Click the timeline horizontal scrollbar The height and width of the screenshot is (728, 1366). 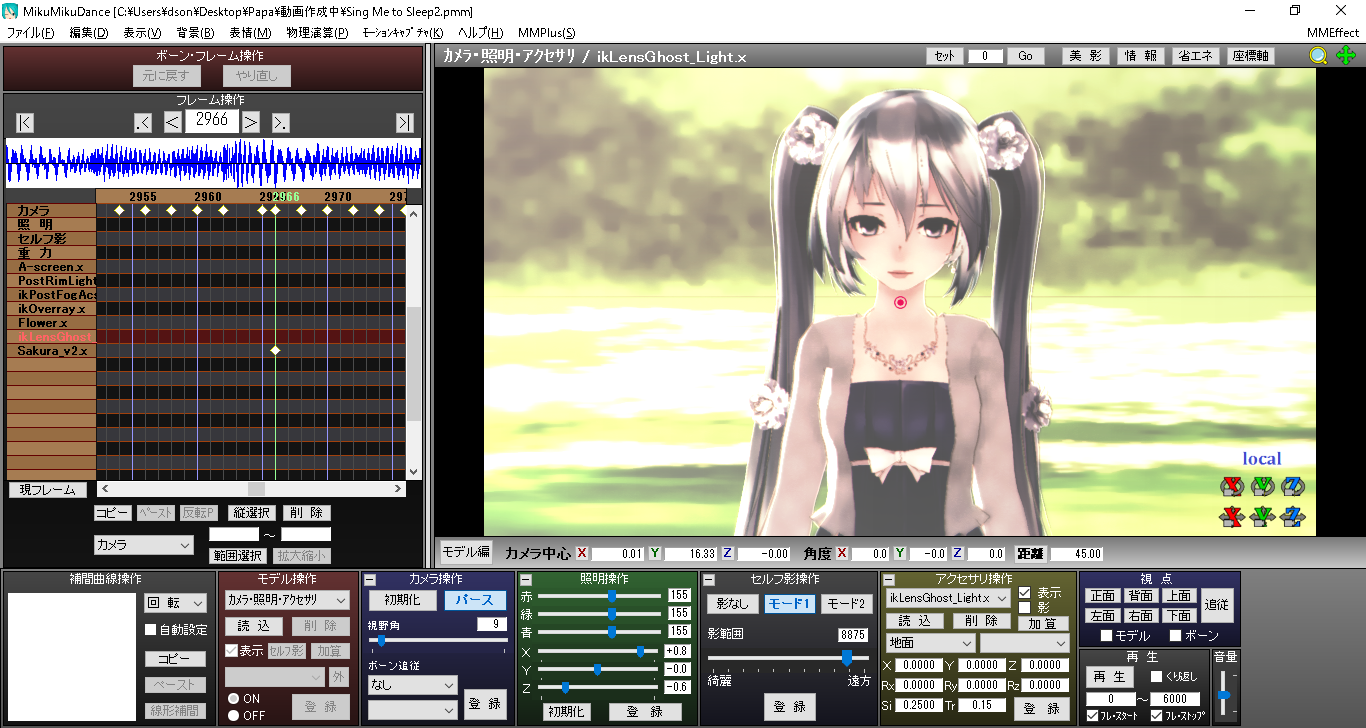(x=252, y=489)
